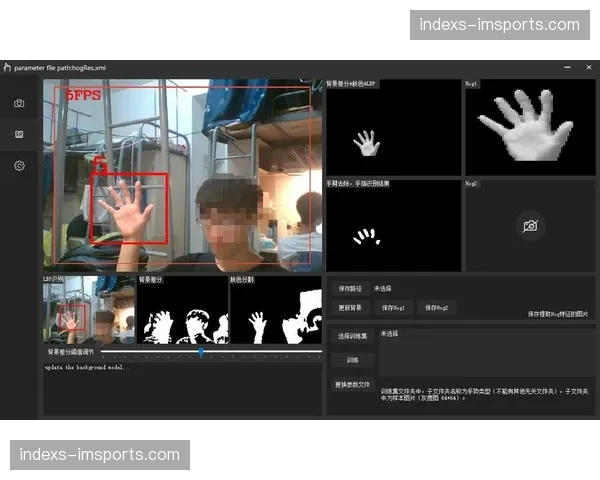Click the 保存Neg1 button
The width and height of the screenshot is (600, 480).
[x=393, y=307]
